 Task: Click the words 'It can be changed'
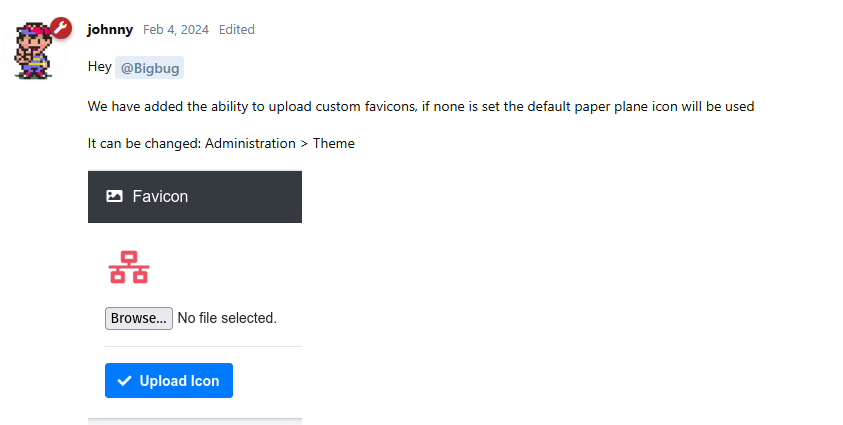pos(143,143)
